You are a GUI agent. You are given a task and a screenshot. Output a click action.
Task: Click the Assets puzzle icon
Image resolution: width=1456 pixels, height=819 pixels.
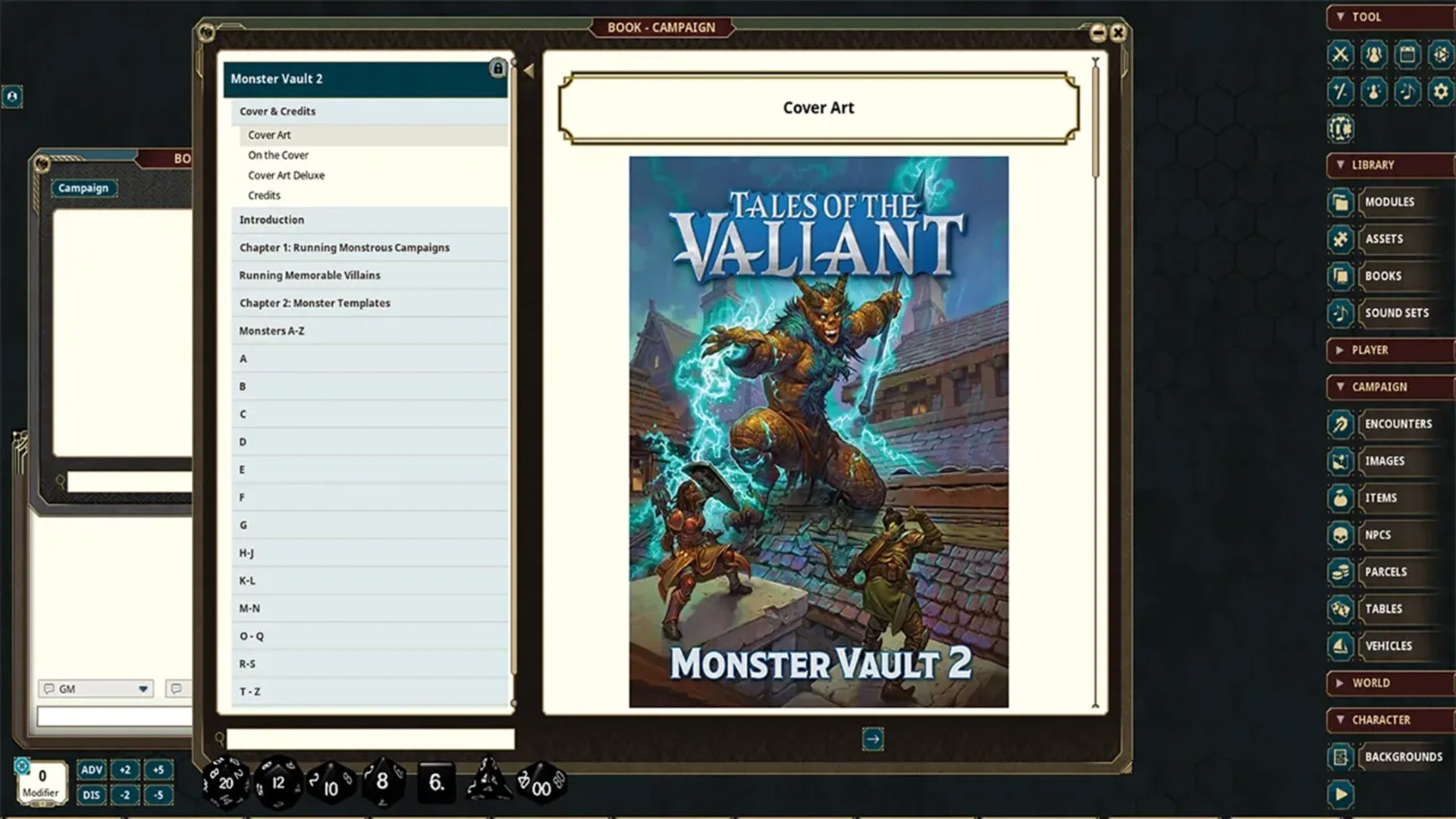(1340, 239)
